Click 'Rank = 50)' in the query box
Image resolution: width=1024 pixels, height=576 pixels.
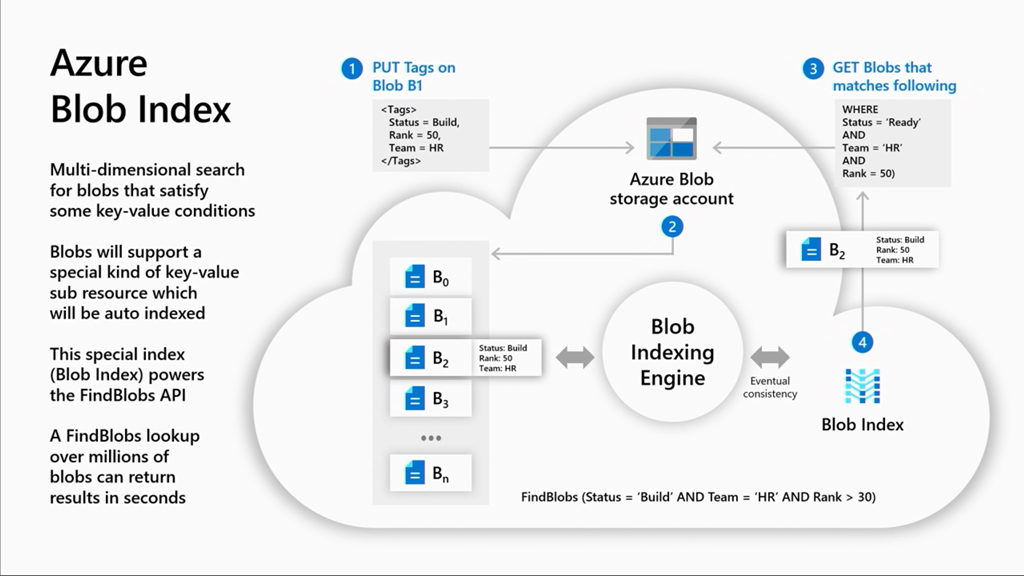point(868,174)
